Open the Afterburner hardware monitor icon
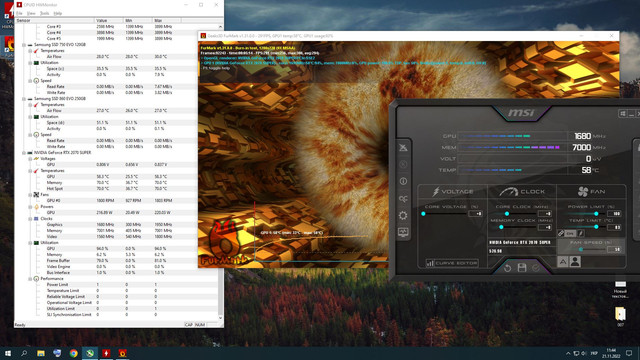 pos(403,232)
